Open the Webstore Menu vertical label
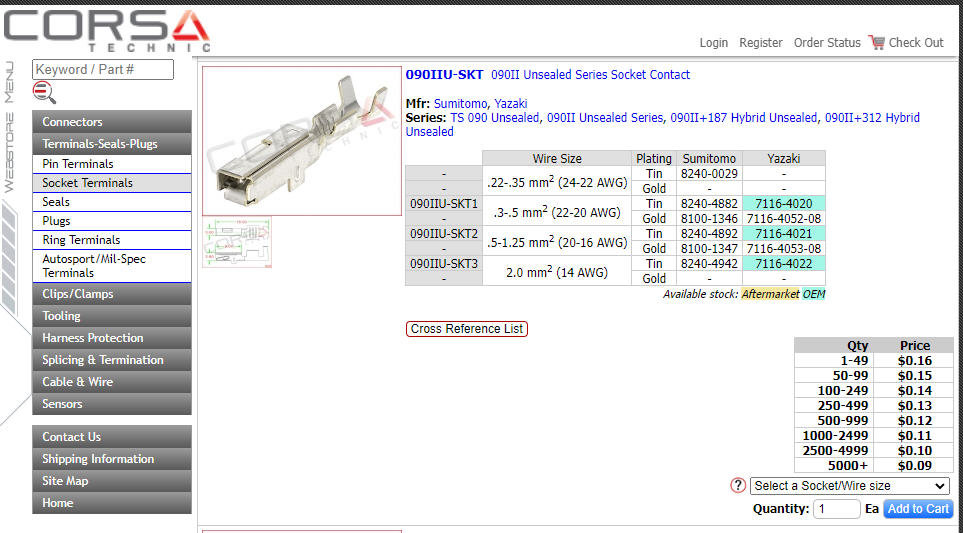Image resolution: width=963 pixels, height=533 pixels. (9, 127)
